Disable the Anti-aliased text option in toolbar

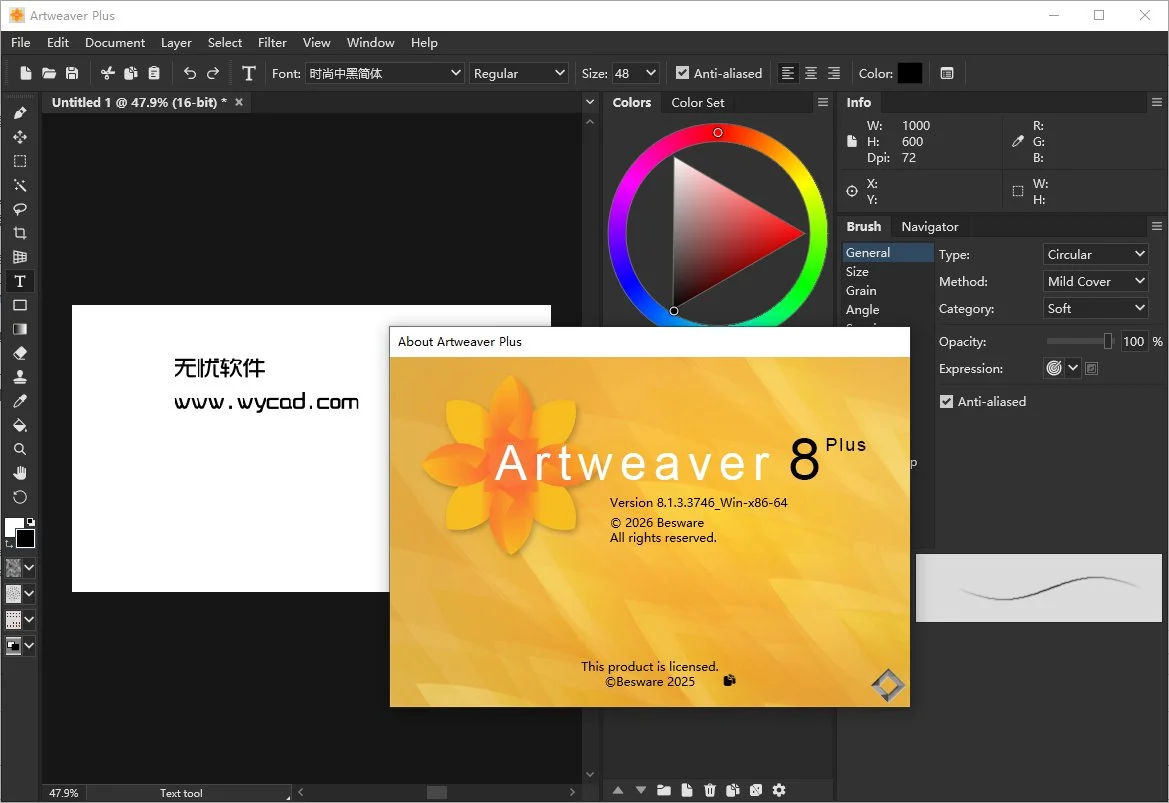(x=684, y=72)
